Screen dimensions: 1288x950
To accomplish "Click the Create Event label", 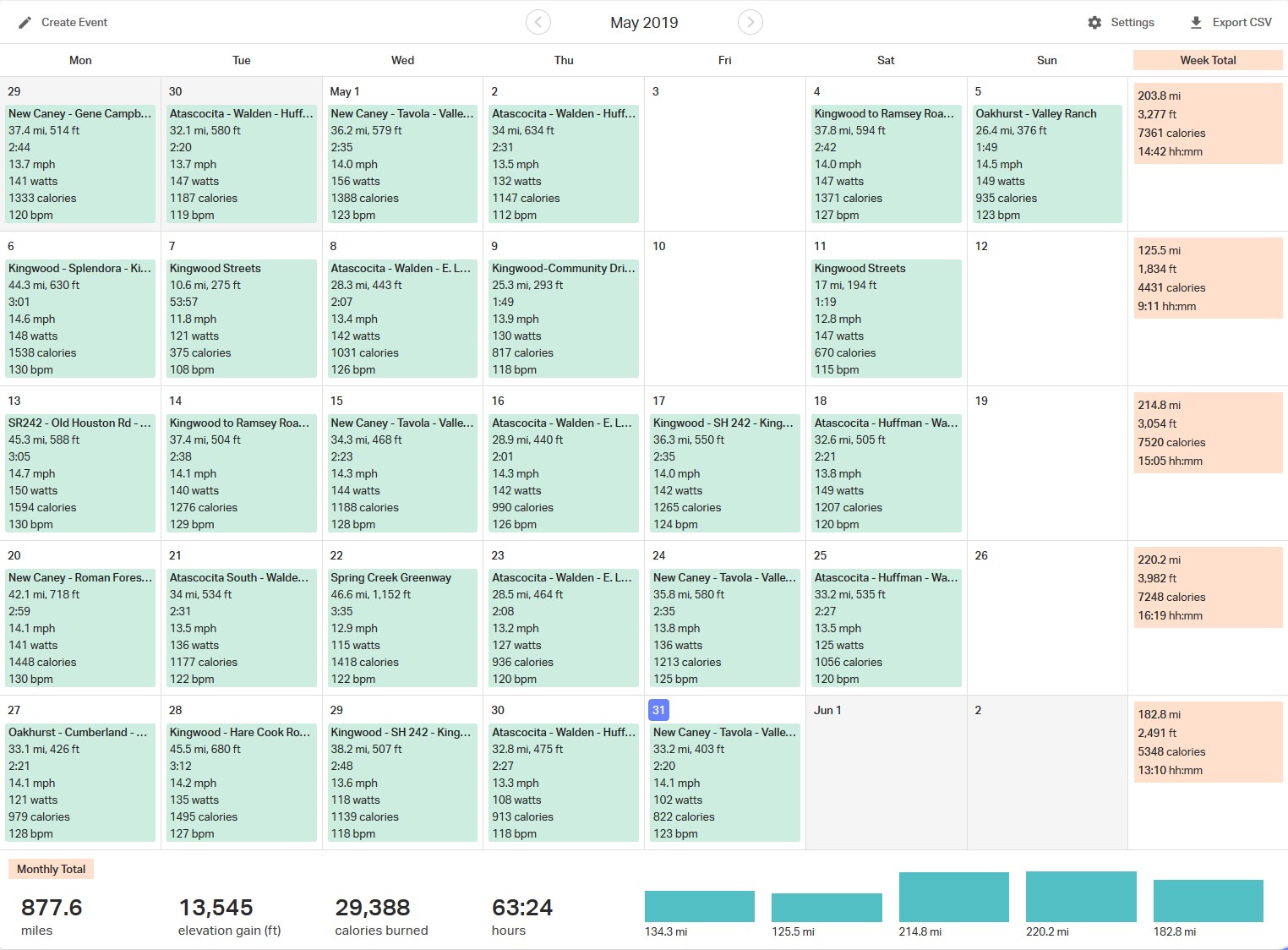I will pos(74,23).
